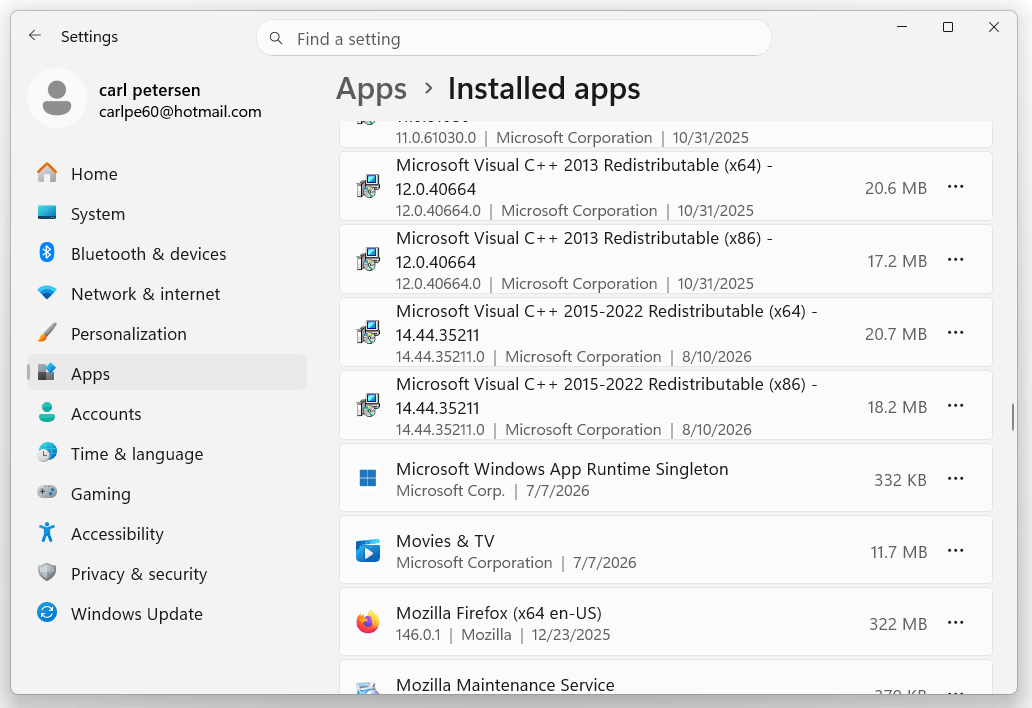Click the 12/23/2025 install date

571,635
